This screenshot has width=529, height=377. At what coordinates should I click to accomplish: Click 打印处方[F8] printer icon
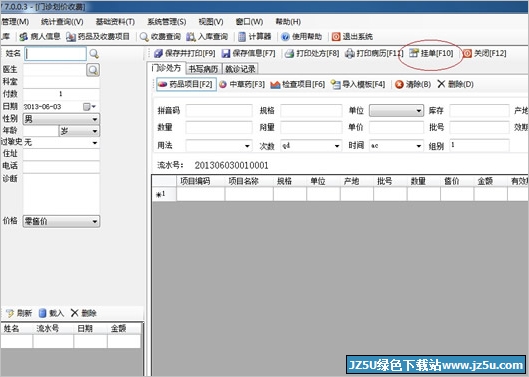click(x=289, y=53)
